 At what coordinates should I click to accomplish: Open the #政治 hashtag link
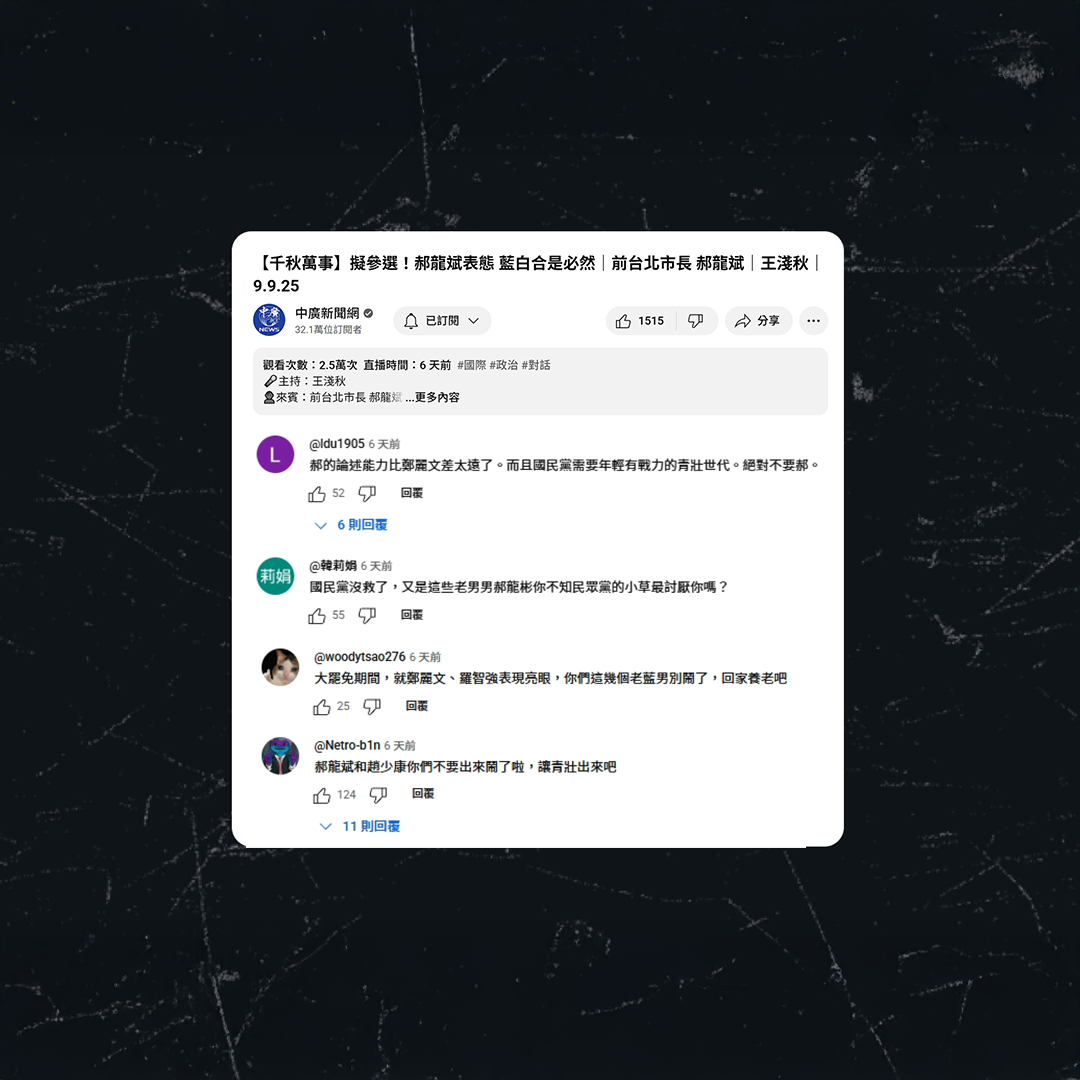point(503,365)
